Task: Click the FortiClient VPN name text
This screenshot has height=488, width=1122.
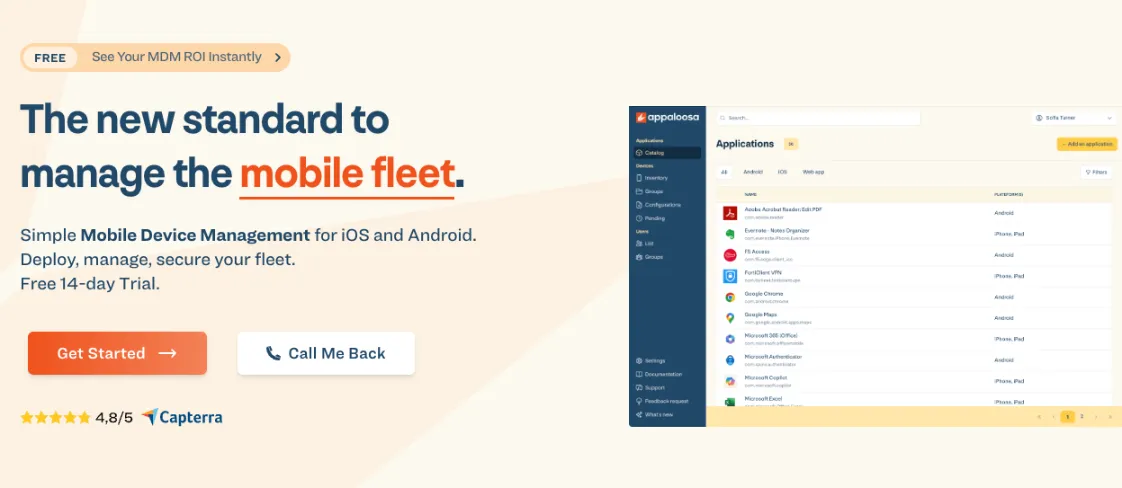Action: [764, 273]
